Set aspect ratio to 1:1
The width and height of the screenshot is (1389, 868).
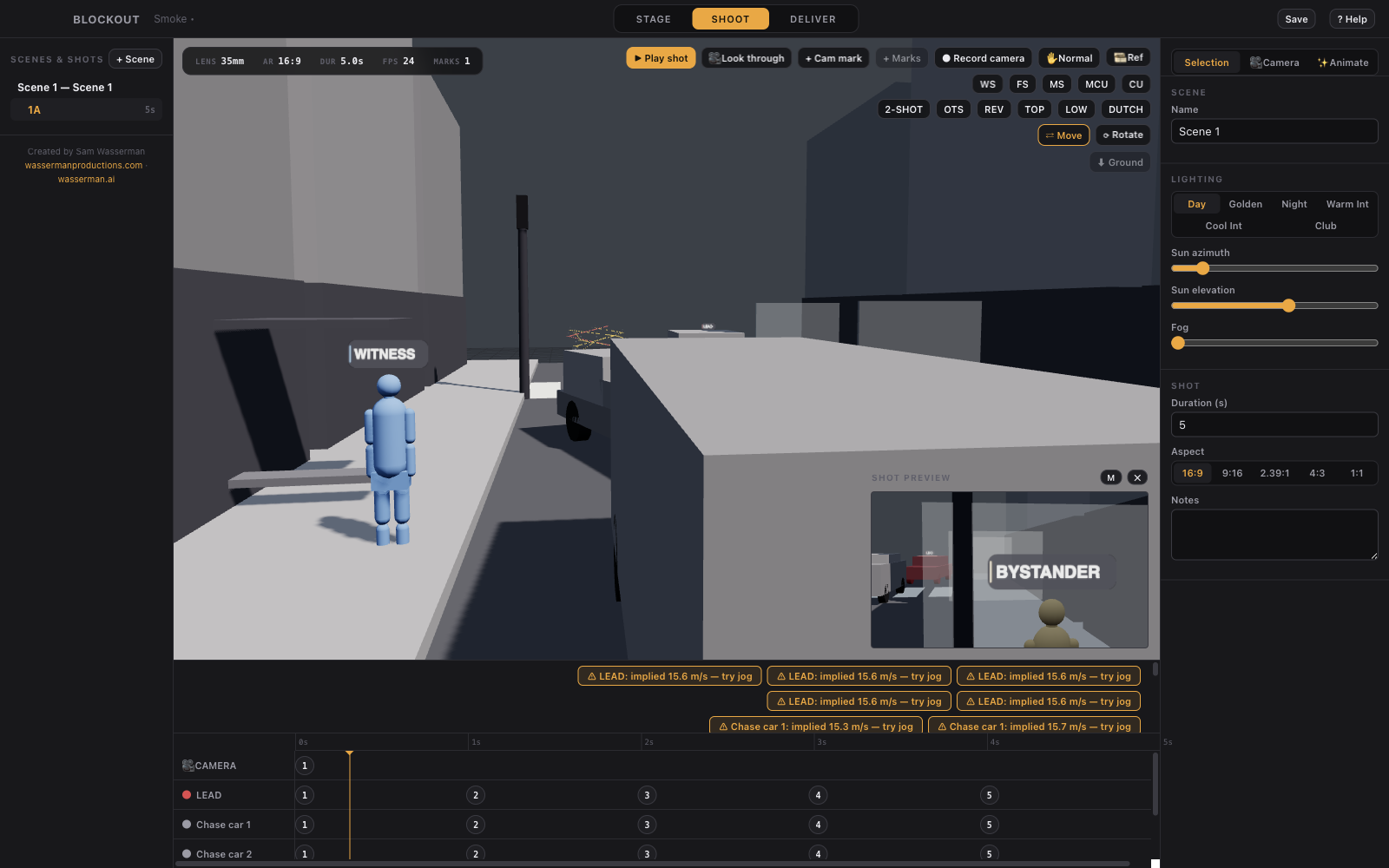click(x=1356, y=473)
